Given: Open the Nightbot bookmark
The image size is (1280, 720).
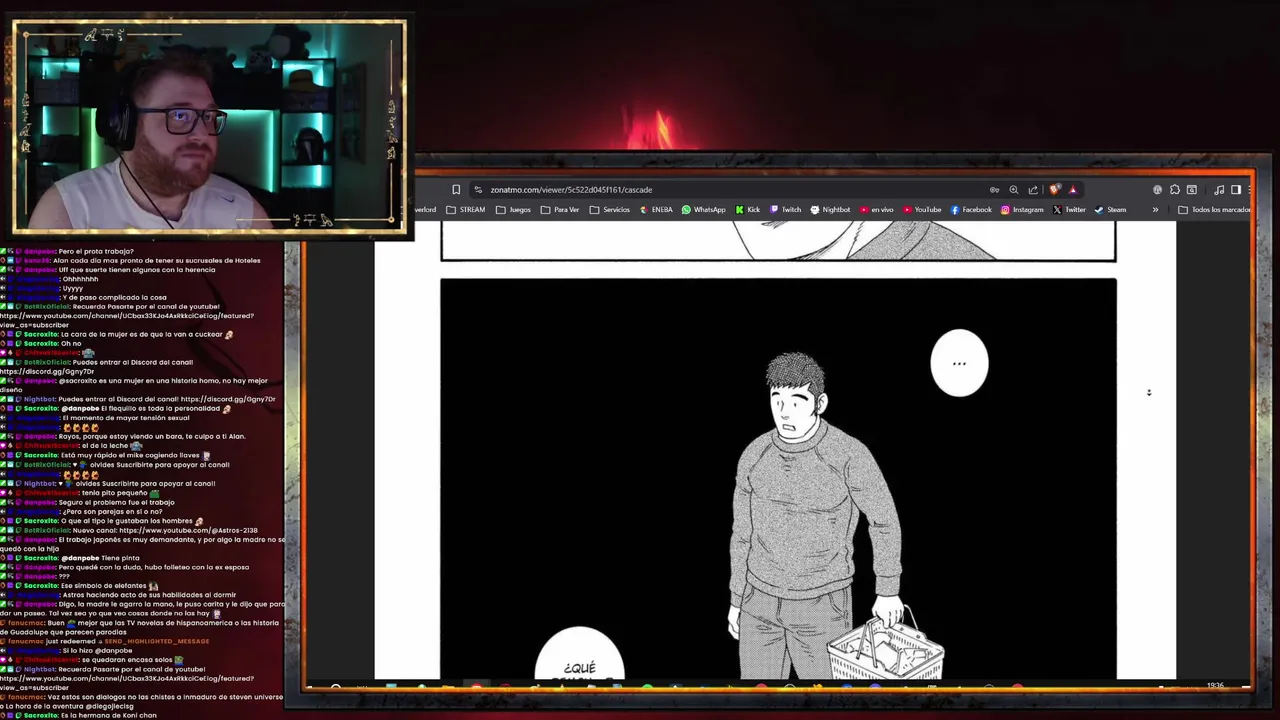Looking at the screenshot, I should (830, 210).
